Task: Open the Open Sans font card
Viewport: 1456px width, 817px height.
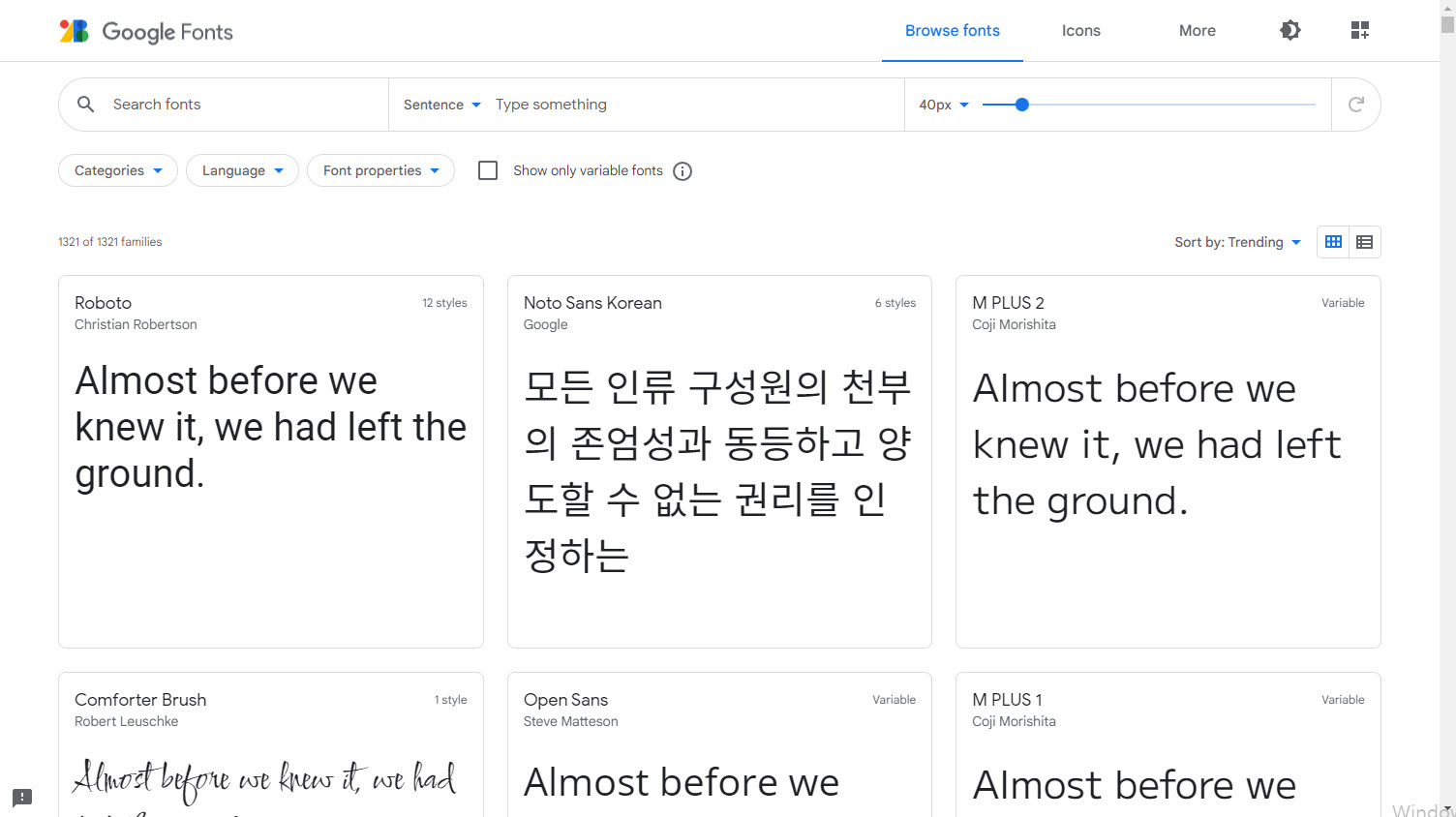Action: coord(719,744)
